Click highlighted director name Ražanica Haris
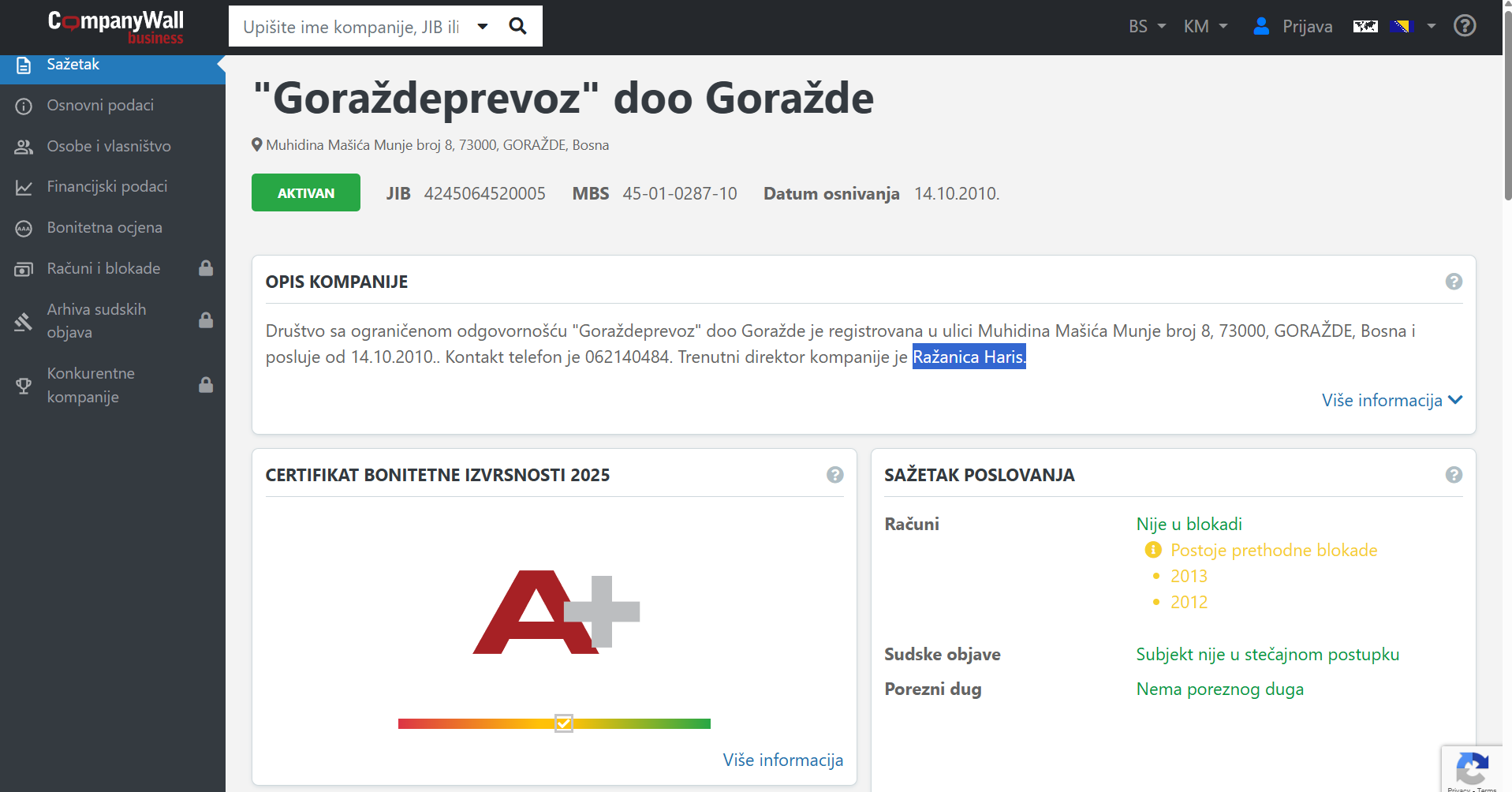The image size is (1512, 792). pos(969,357)
